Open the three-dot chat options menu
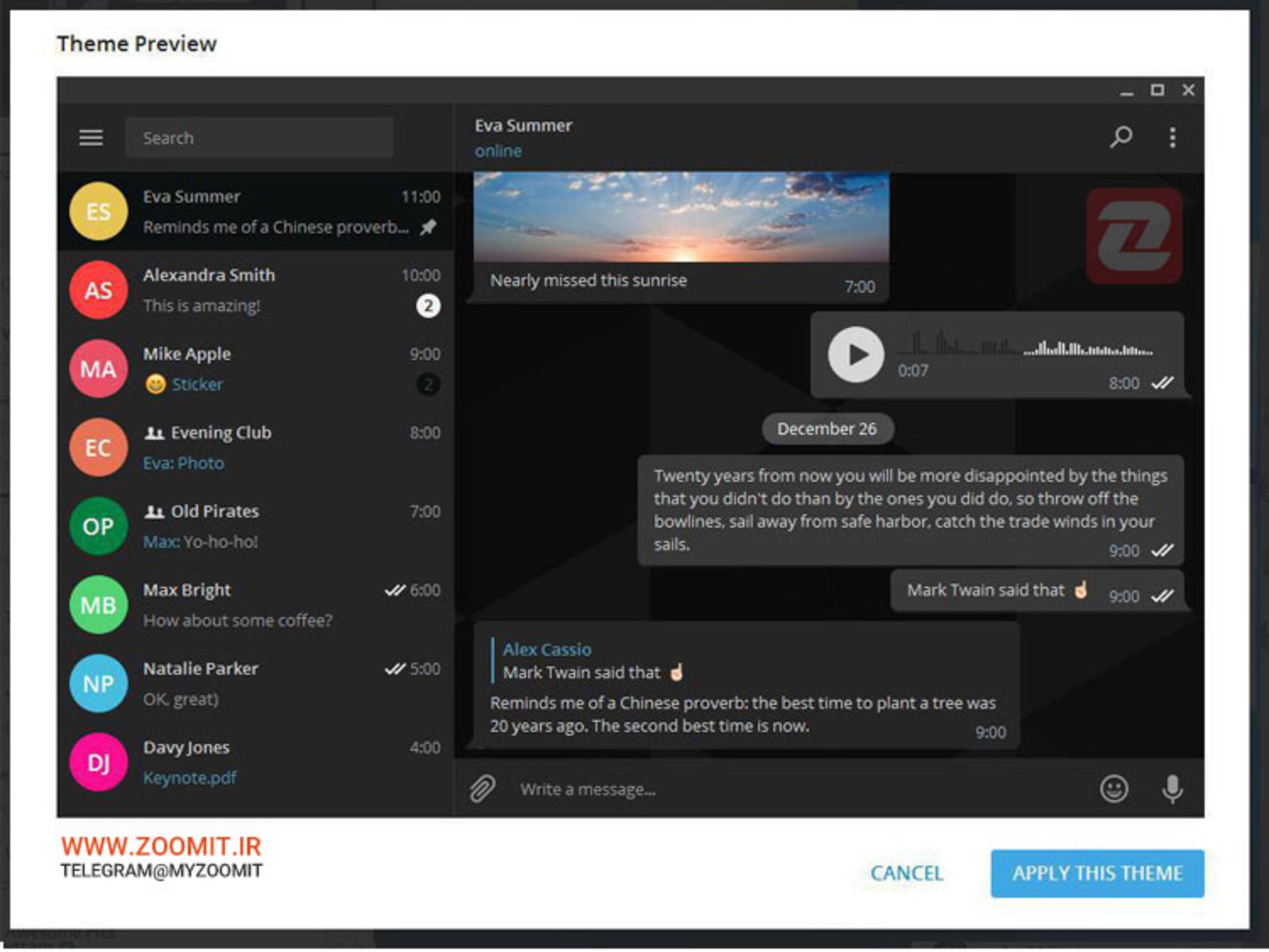The image size is (1269, 952). click(x=1172, y=137)
